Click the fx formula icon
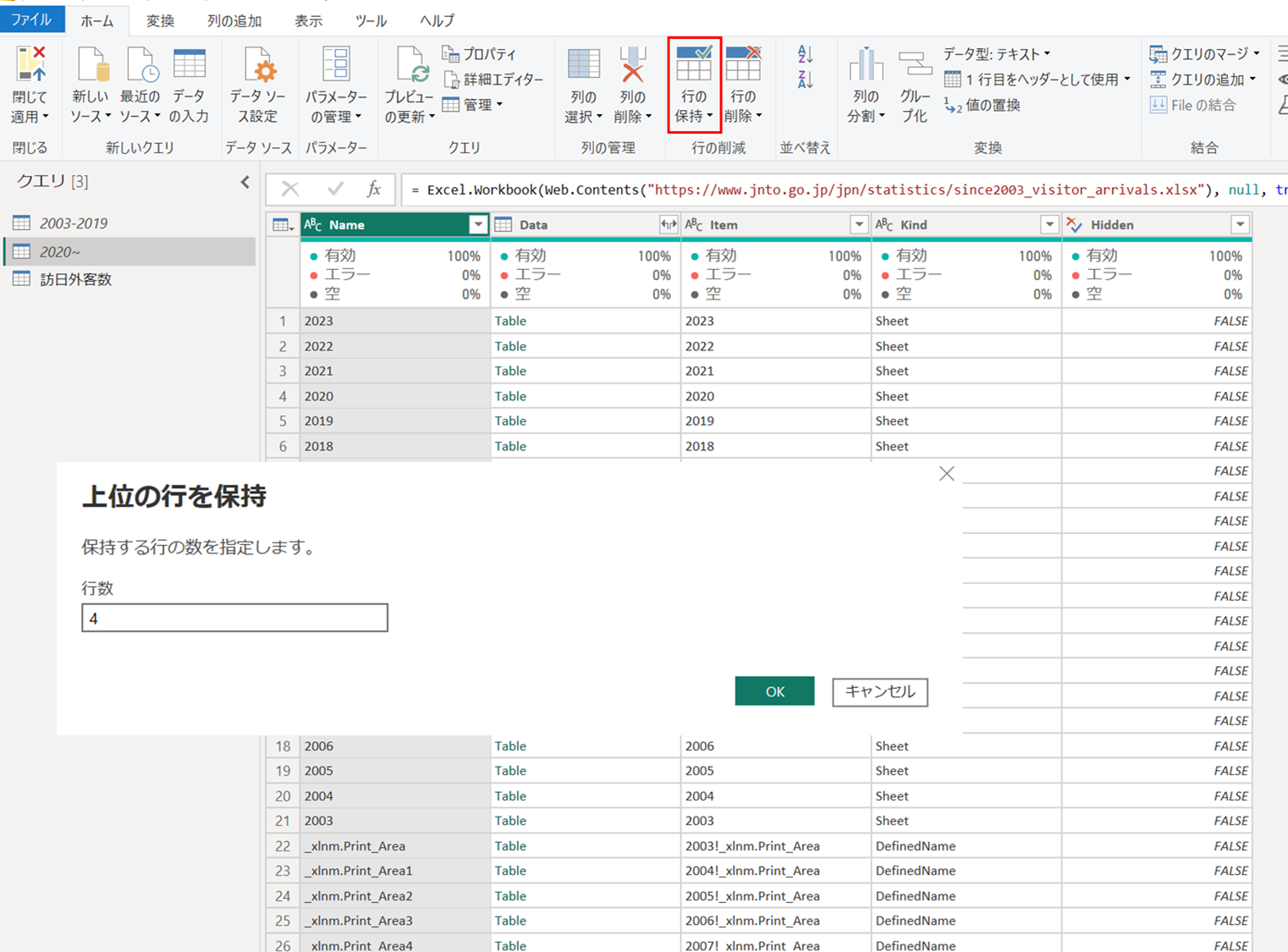 (374, 189)
